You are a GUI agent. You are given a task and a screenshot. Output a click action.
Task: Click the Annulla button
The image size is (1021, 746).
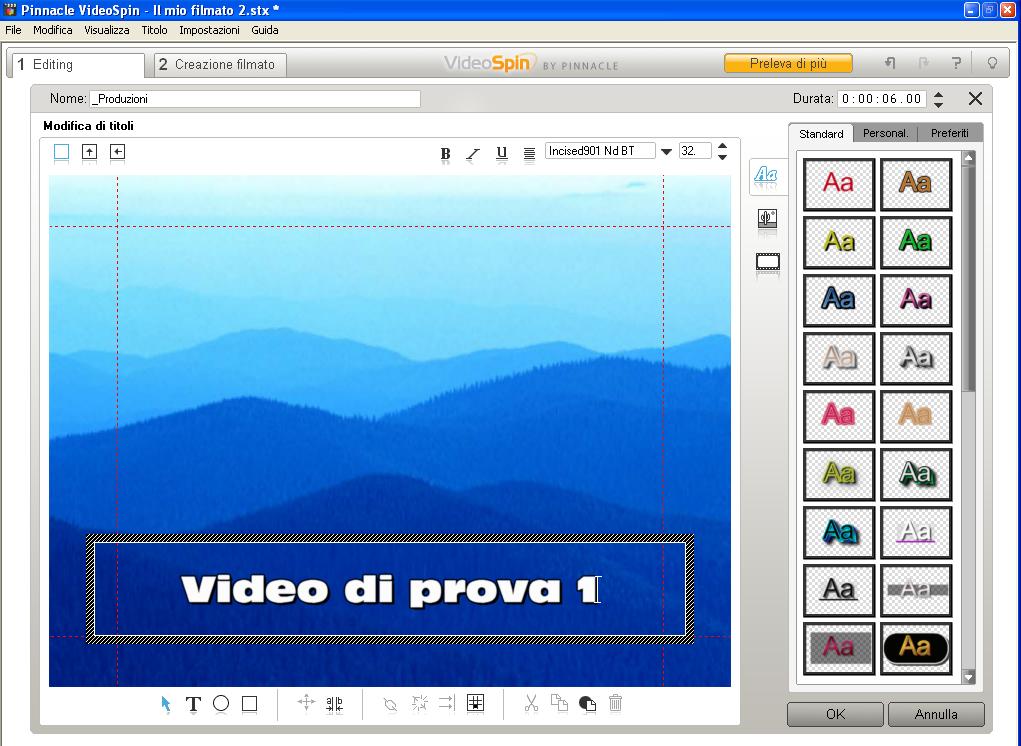[x=936, y=714]
